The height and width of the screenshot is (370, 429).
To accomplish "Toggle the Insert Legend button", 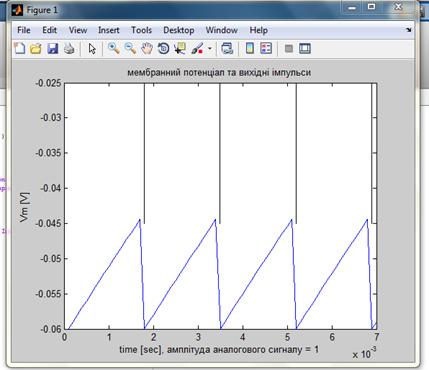I will (x=266, y=49).
